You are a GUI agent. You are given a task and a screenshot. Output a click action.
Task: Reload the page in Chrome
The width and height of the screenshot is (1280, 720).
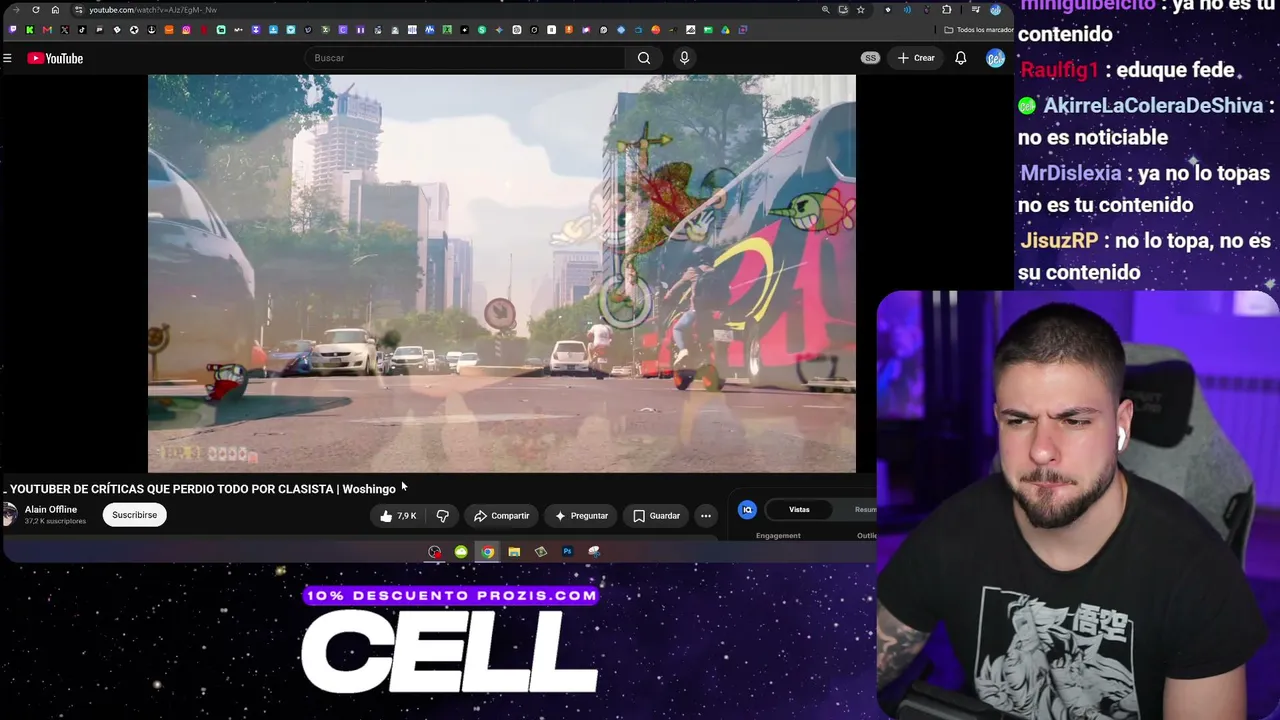click(36, 10)
